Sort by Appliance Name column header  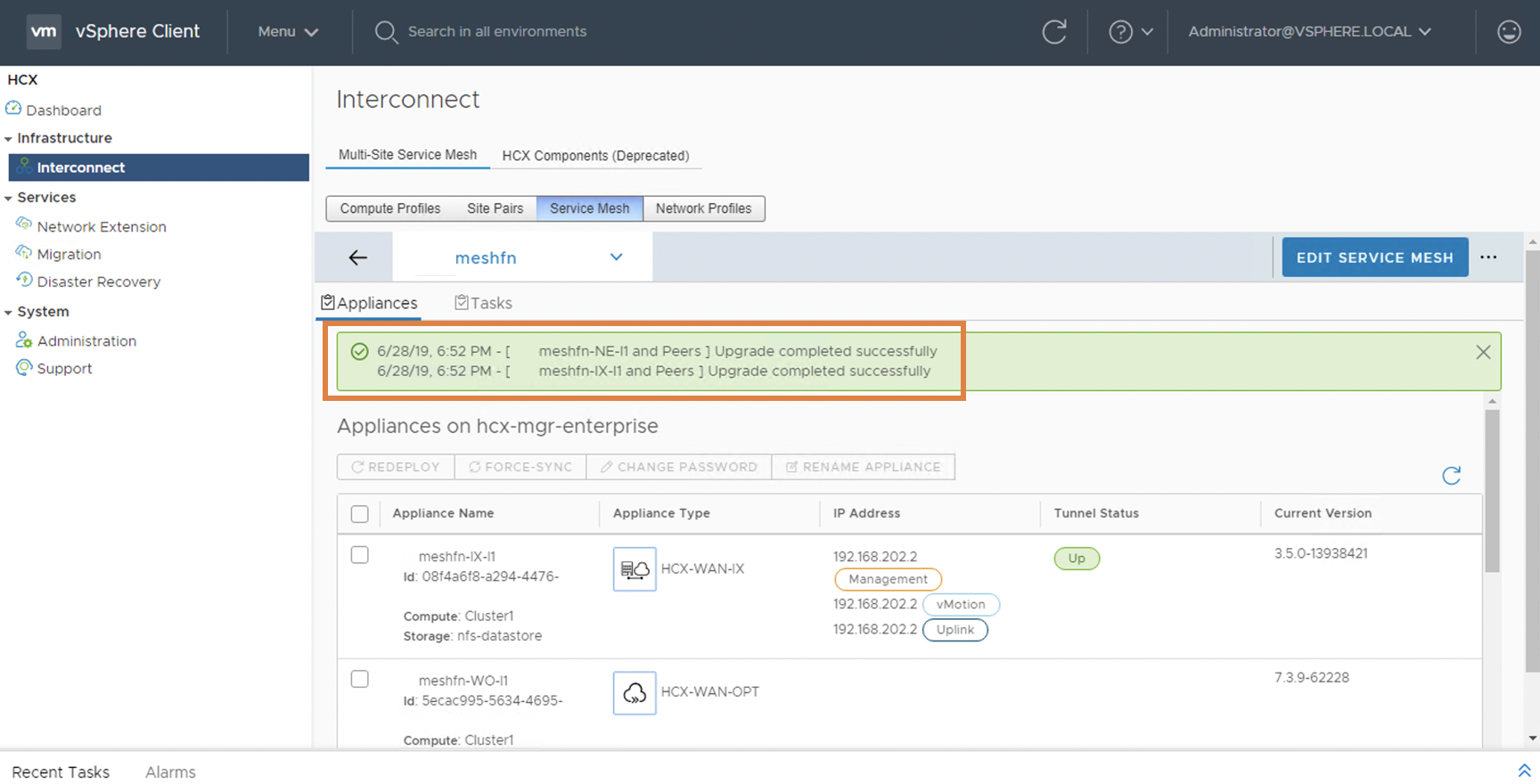(443, 513)
